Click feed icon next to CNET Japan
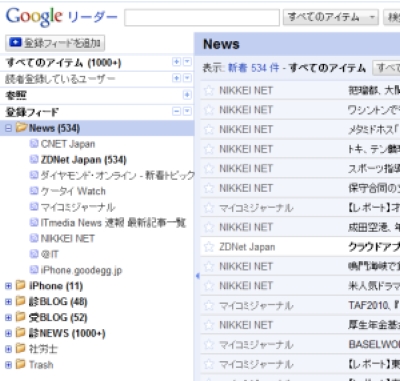 [x=34, y=144]
